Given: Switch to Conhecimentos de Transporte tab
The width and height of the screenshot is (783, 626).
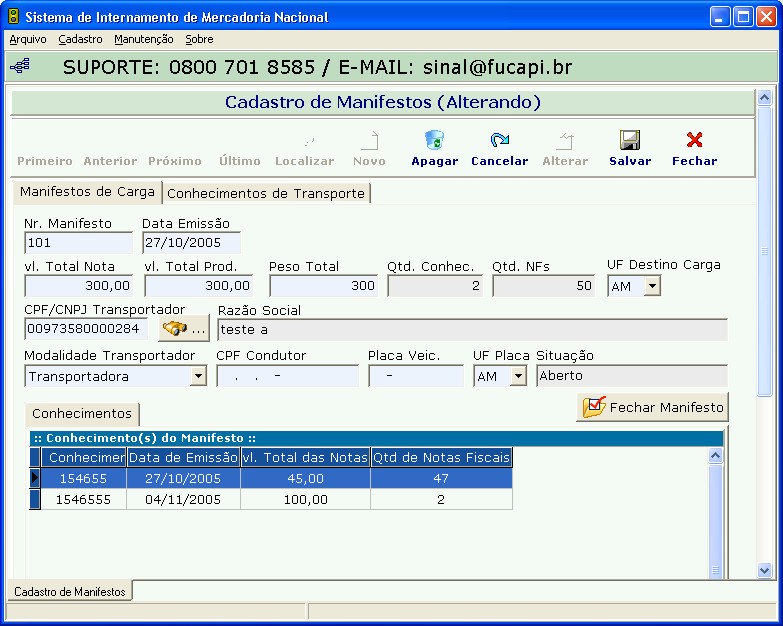Looking at the screenshot, I should coord(266,193).
